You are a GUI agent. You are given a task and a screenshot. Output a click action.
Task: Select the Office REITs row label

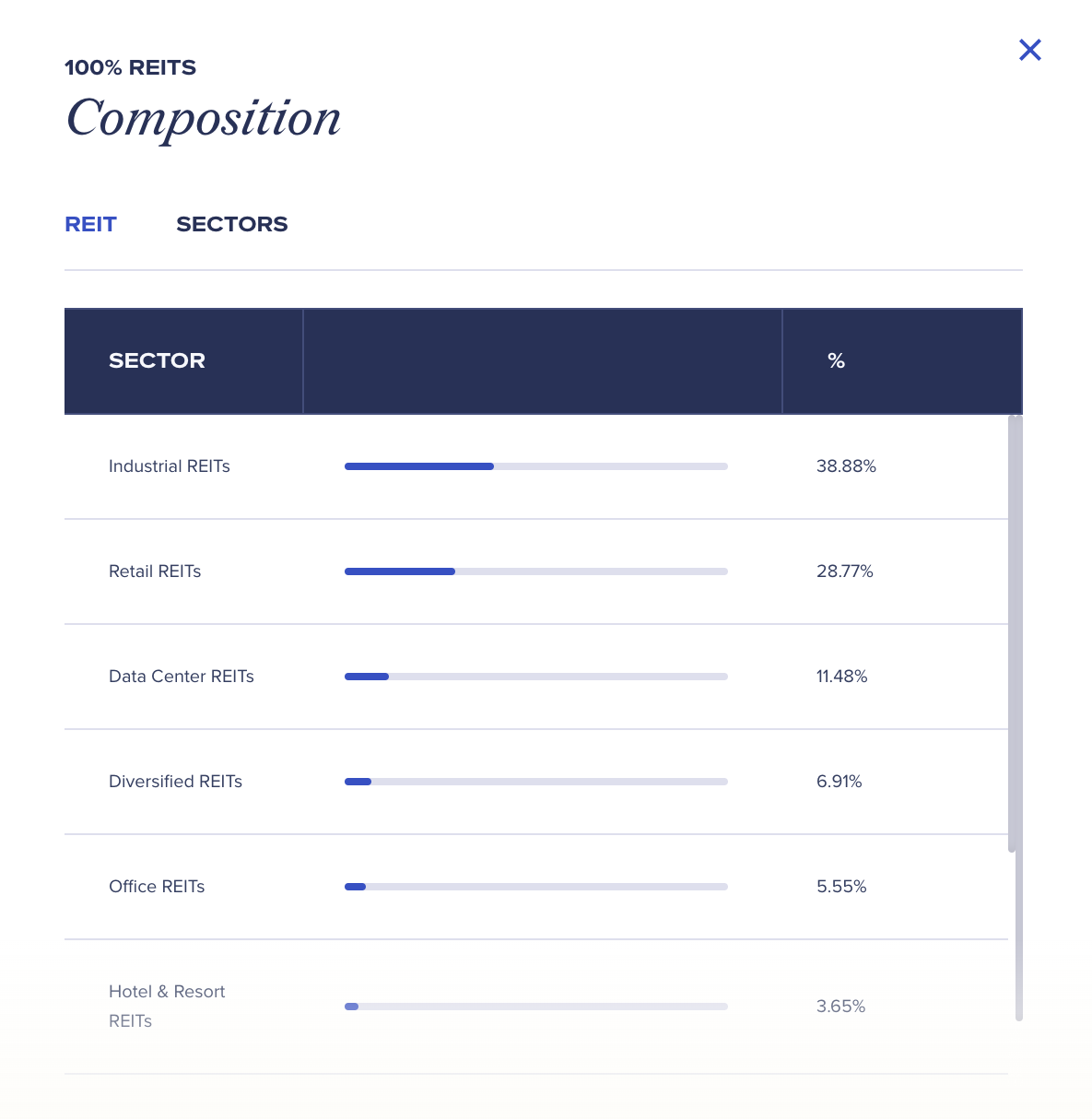(157, 887)
